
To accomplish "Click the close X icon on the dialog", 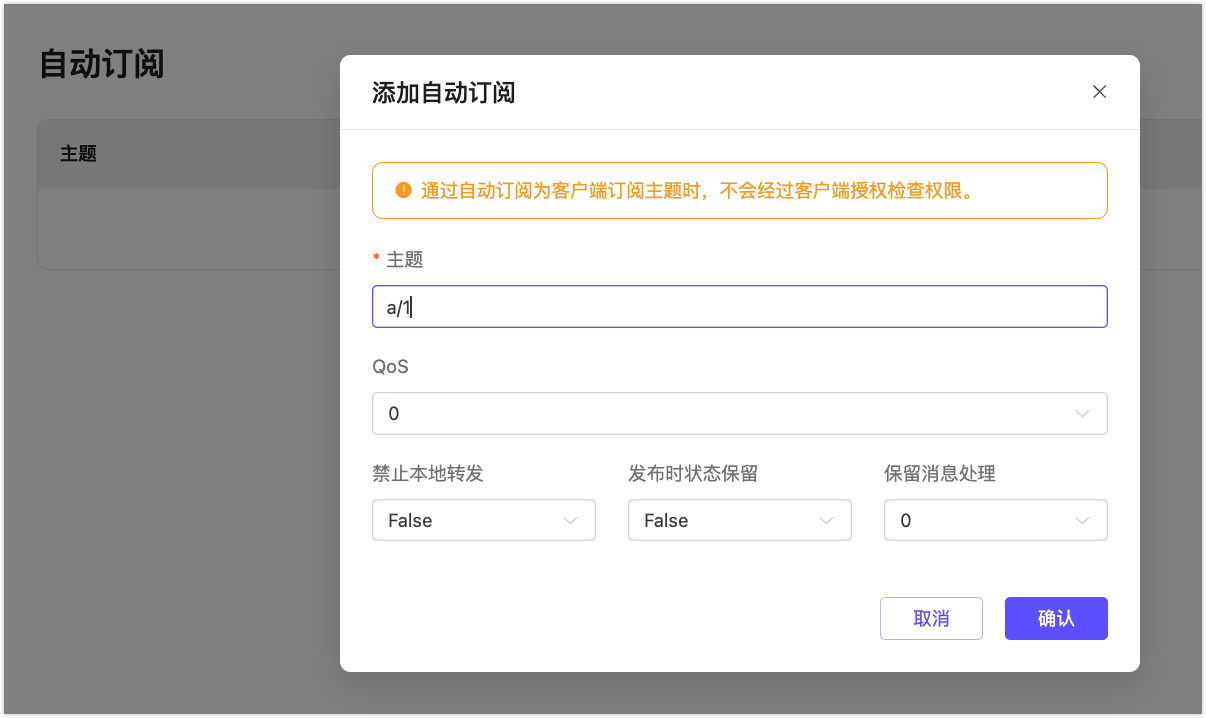I will (1099, 91).
